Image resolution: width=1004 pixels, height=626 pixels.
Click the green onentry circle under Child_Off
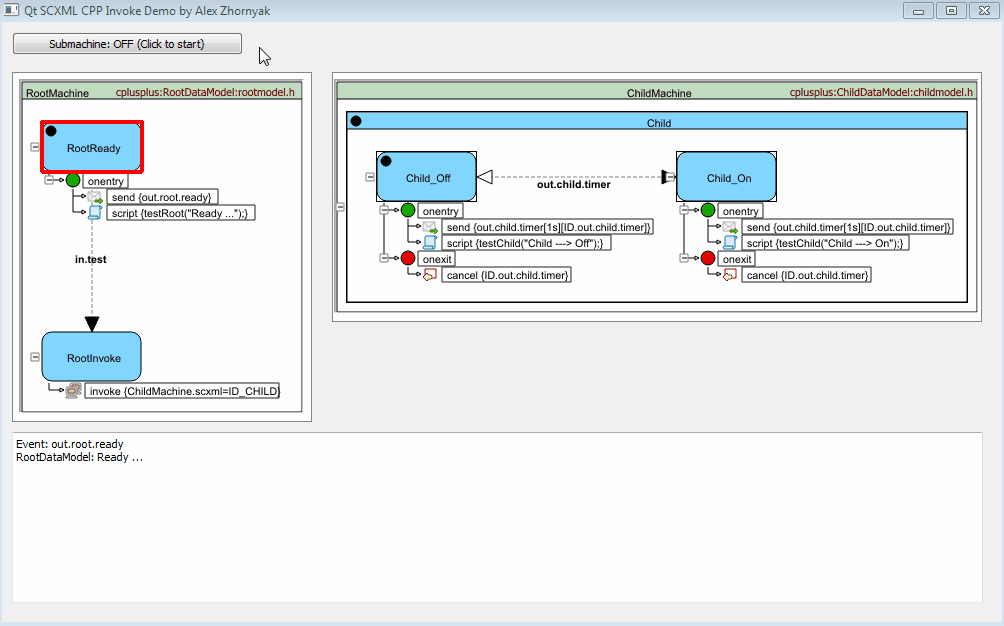(x=408, y=210)
